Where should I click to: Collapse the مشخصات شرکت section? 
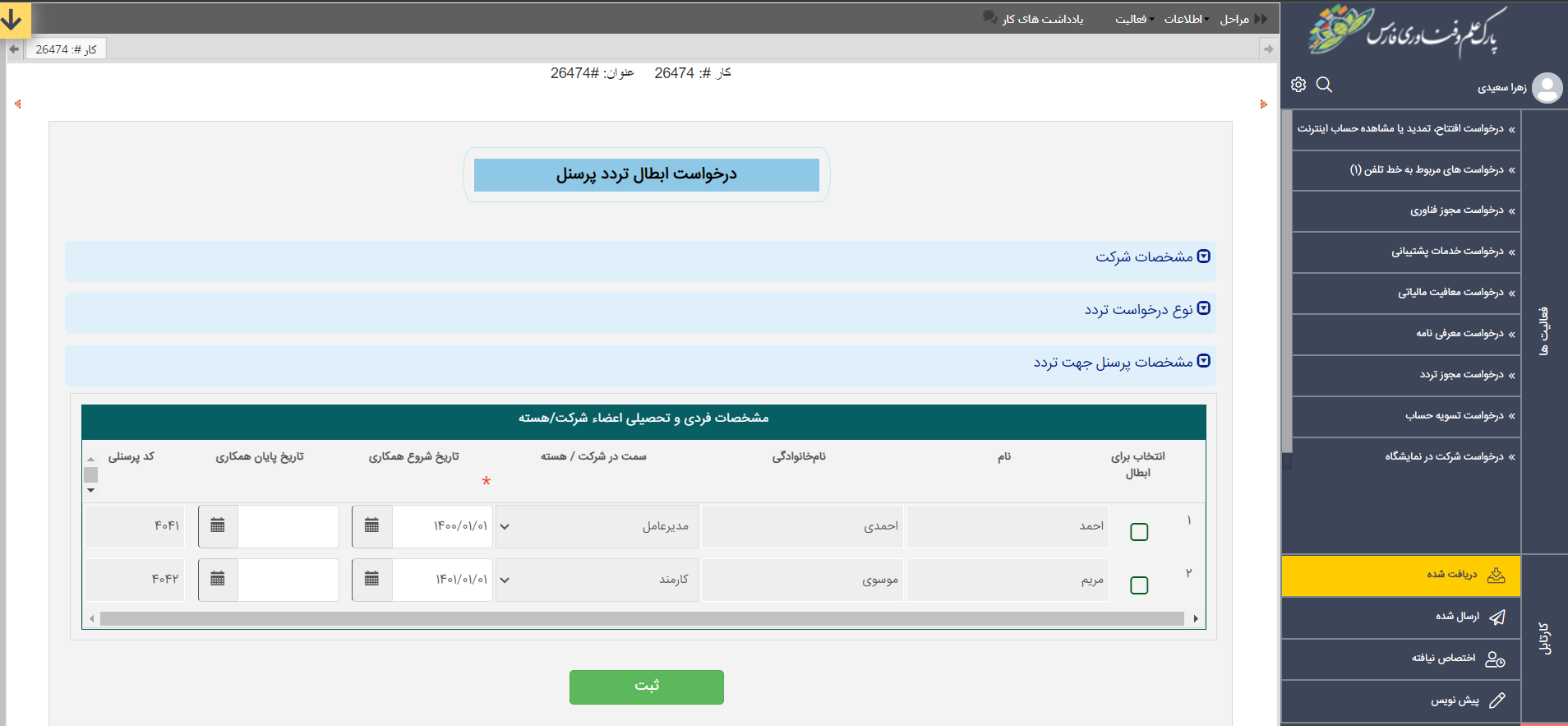click(1203, 257)
